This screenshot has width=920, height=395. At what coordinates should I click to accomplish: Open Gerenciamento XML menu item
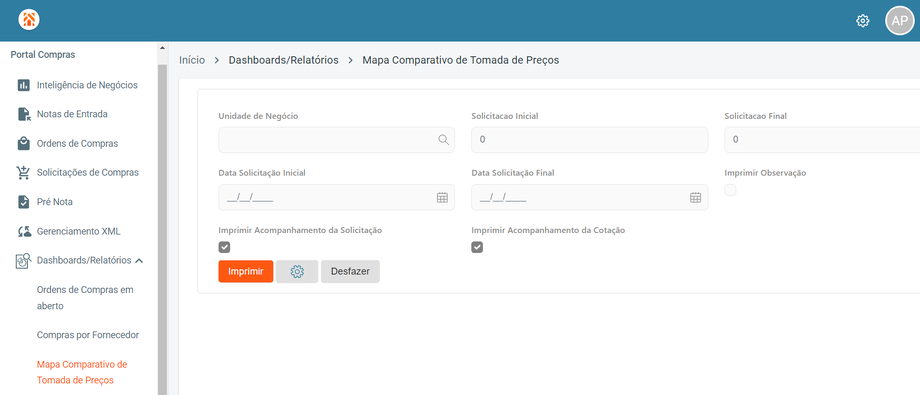(79, 231)
